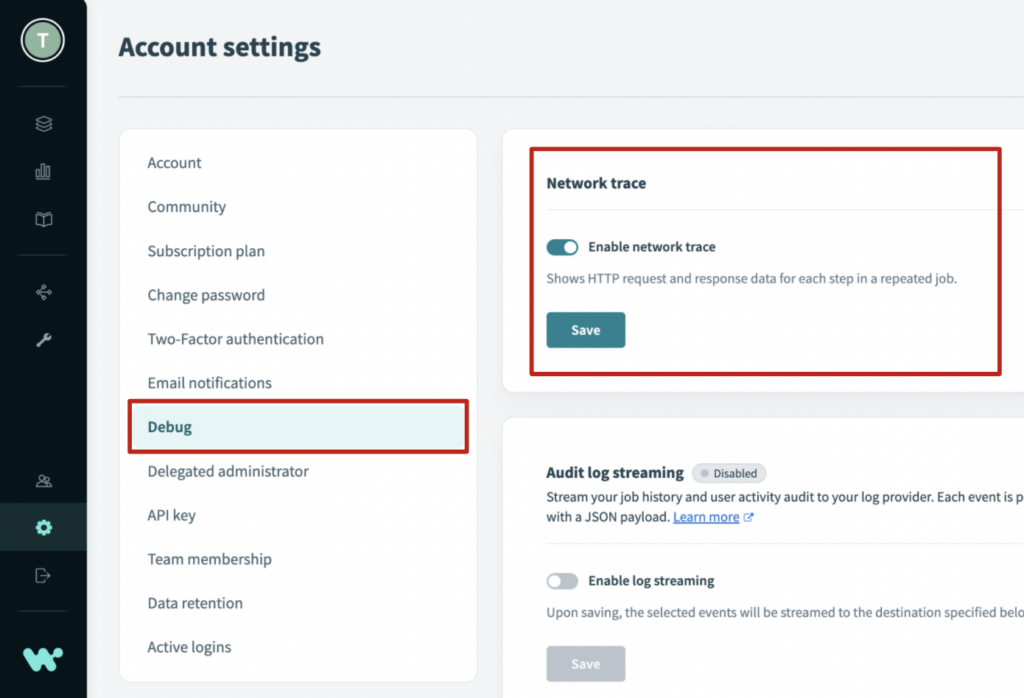
Task: Click the user avatar icon "T"
Action: point(43,40)
